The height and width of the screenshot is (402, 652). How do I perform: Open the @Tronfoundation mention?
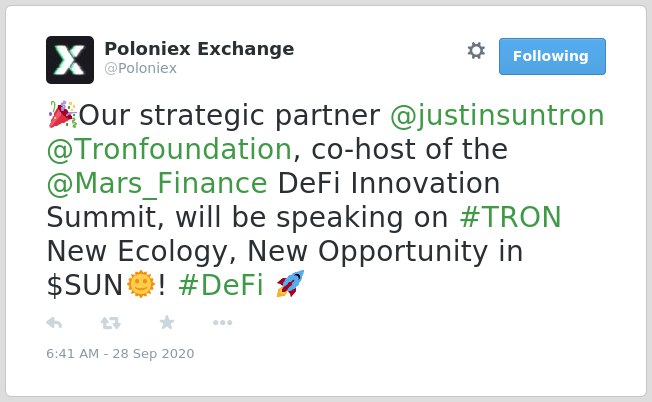169,149
